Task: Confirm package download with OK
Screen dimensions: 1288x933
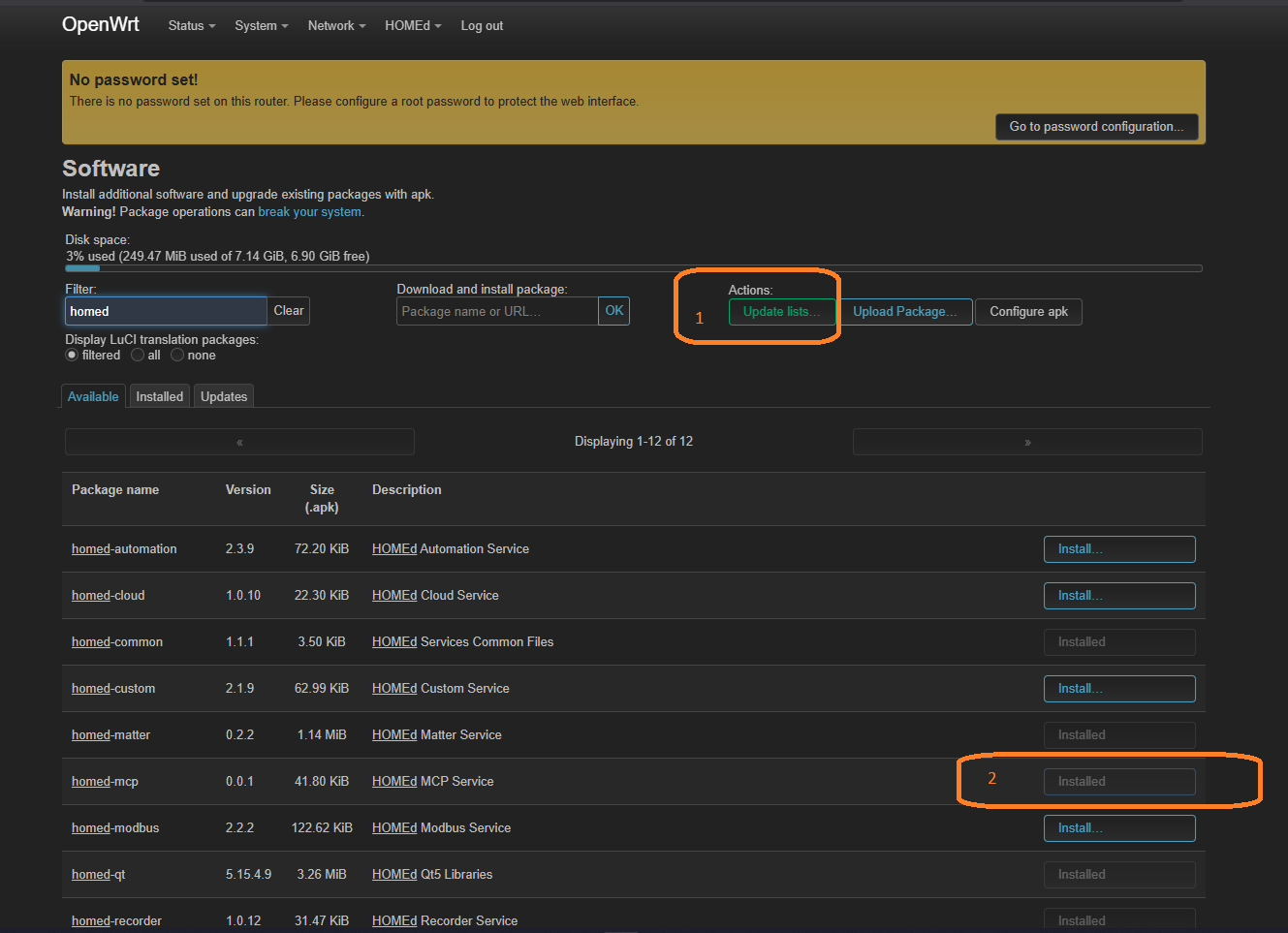Action: 614,311
